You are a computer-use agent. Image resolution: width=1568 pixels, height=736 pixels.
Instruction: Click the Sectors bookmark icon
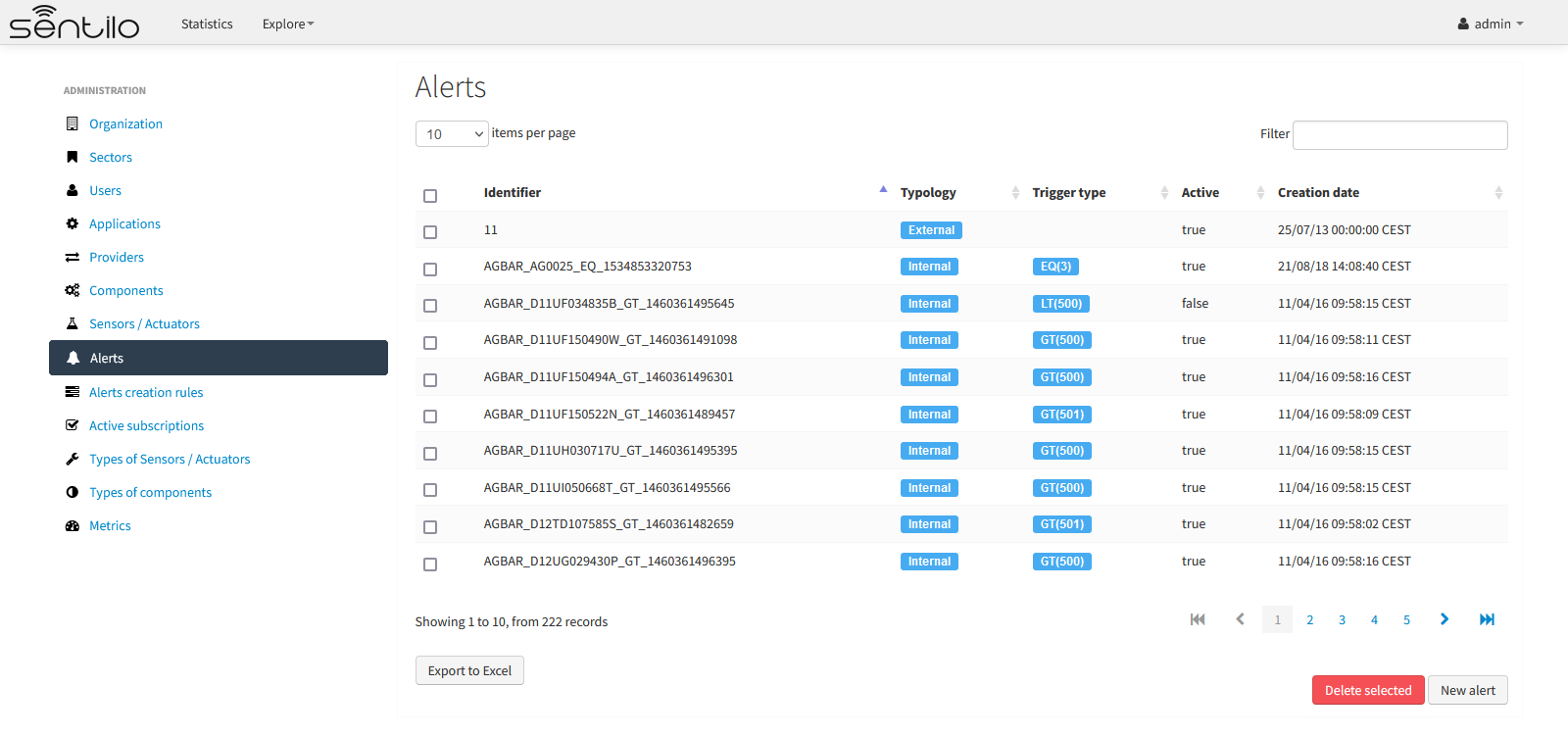click(72, 157)
